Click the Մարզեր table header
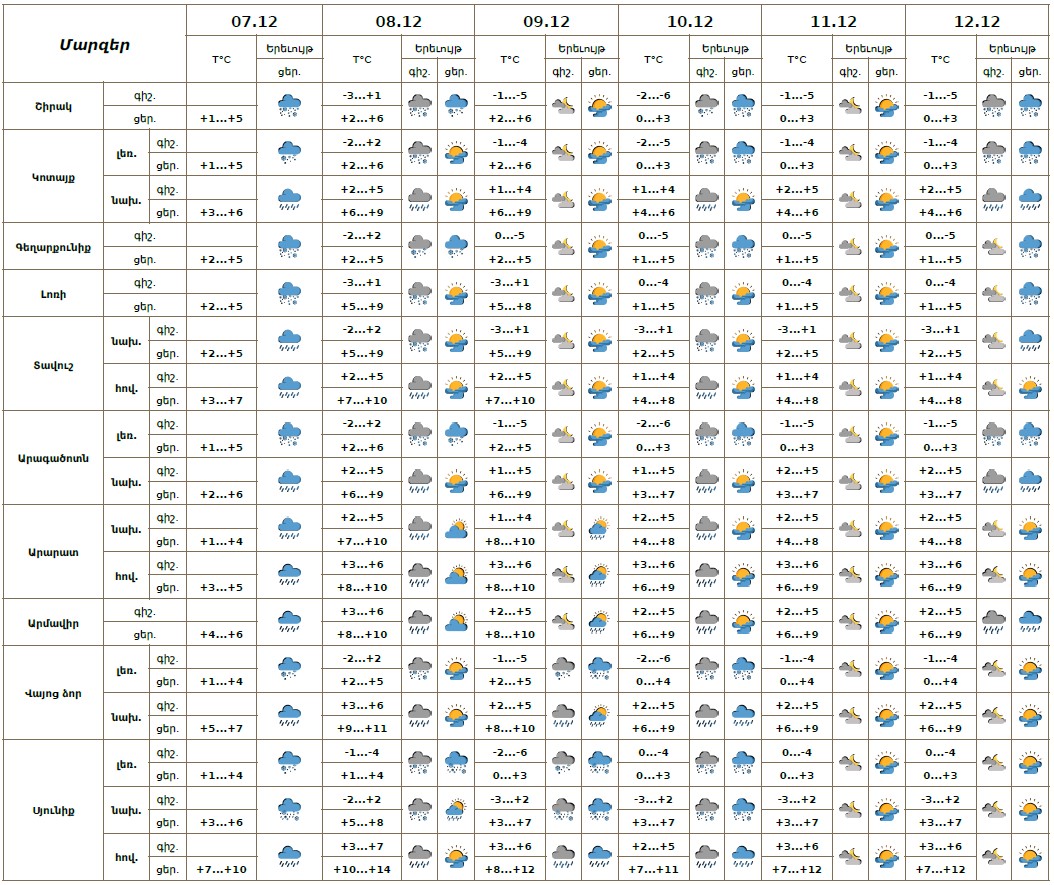Screen dimensions: 1054x885 point(94,44)
